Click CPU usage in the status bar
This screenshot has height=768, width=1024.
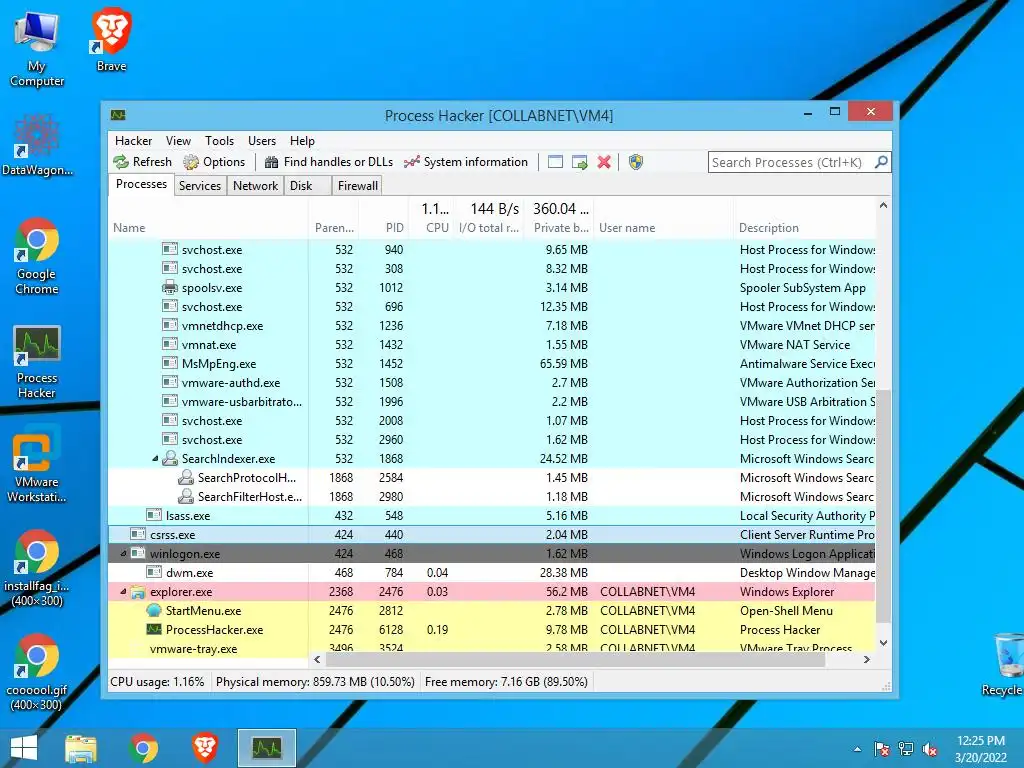coord(157,682)
